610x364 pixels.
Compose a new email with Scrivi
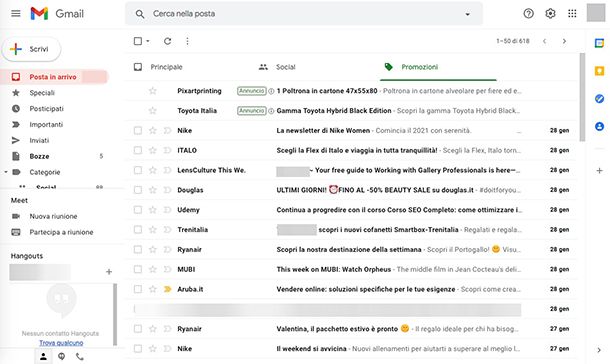(x=31, y=49)
